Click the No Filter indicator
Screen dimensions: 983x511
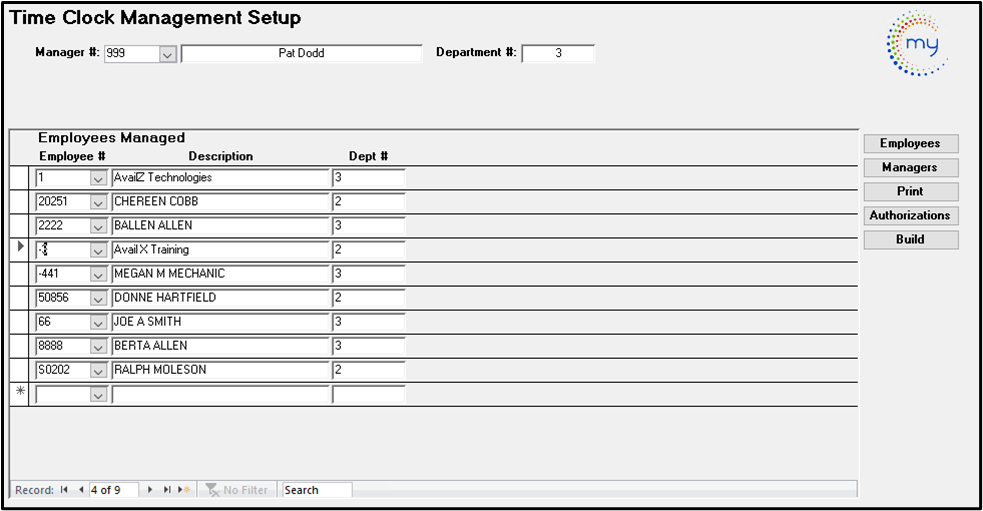click(x=236, y=490)
